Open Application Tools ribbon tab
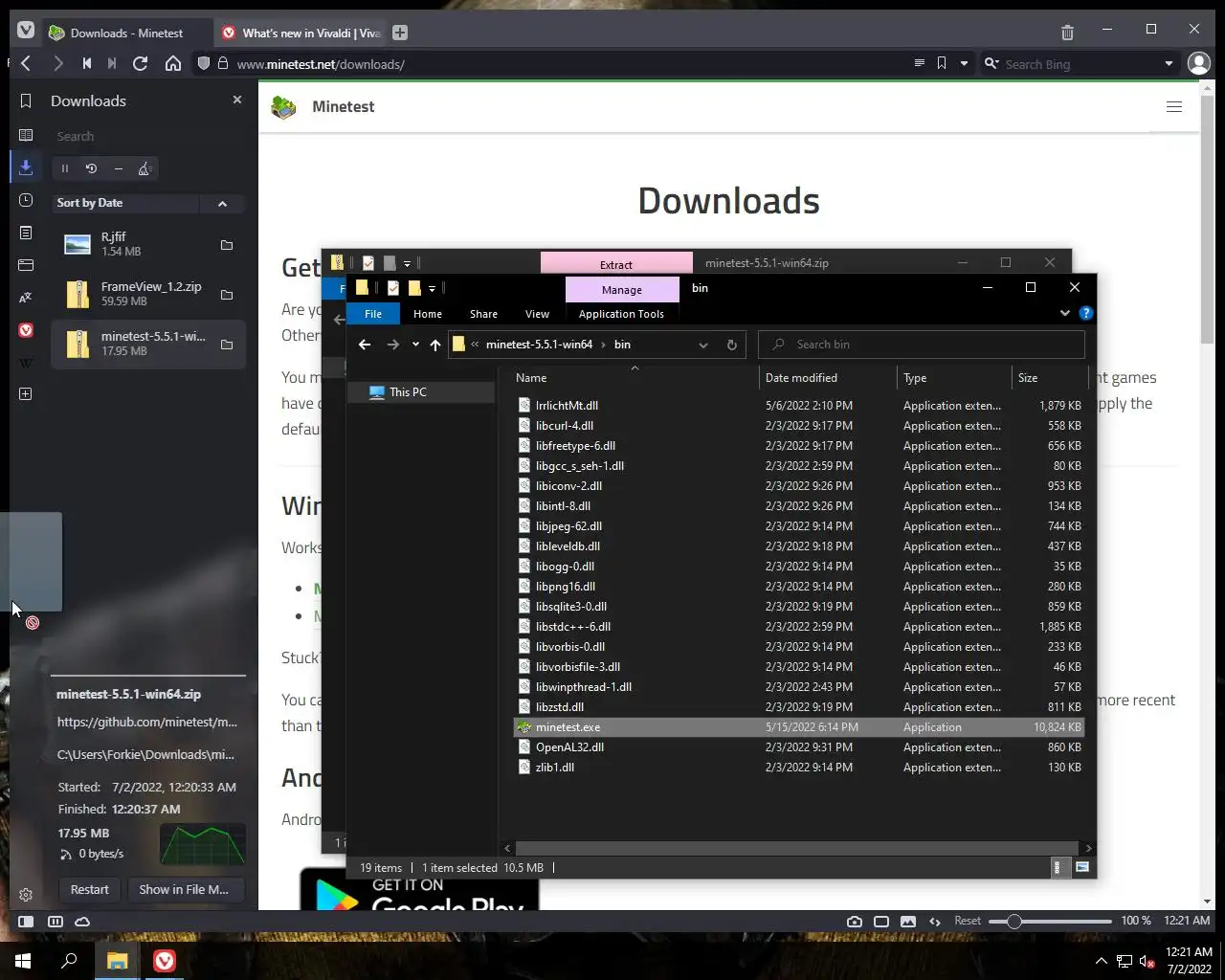The image size is (1225, 980). tap(621, 314)
